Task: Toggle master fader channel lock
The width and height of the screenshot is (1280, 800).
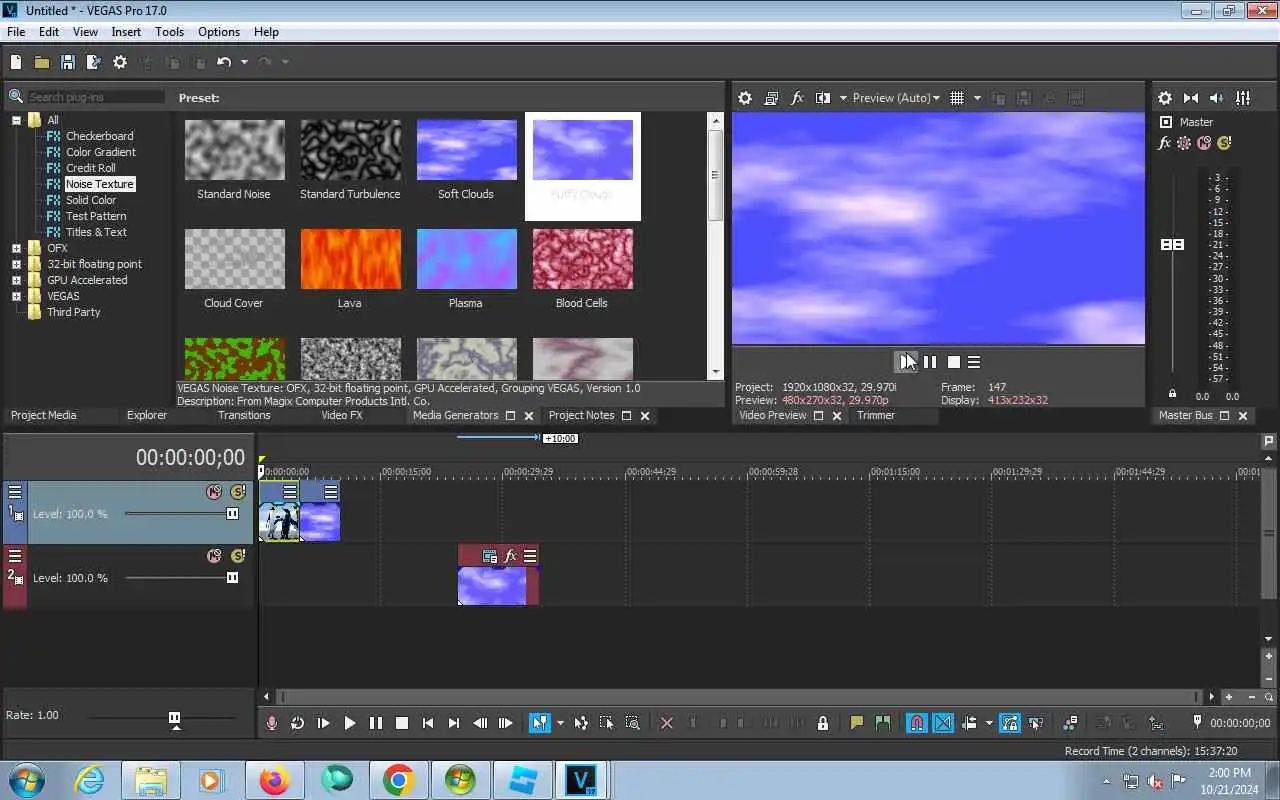Action: pos(1173,393)
